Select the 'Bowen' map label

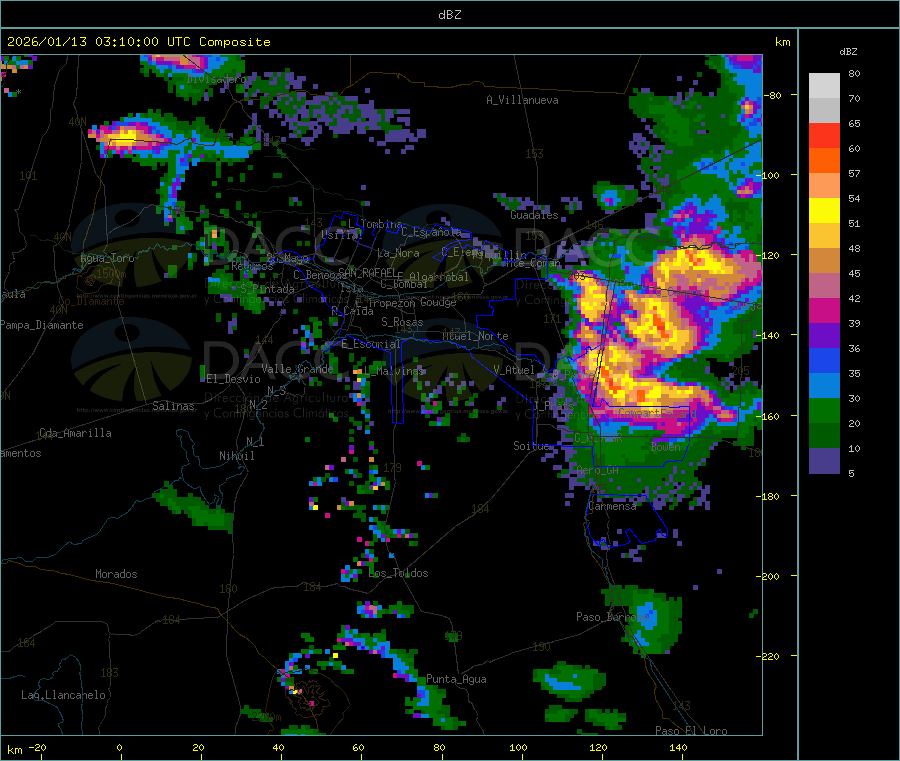click(666, 446)
